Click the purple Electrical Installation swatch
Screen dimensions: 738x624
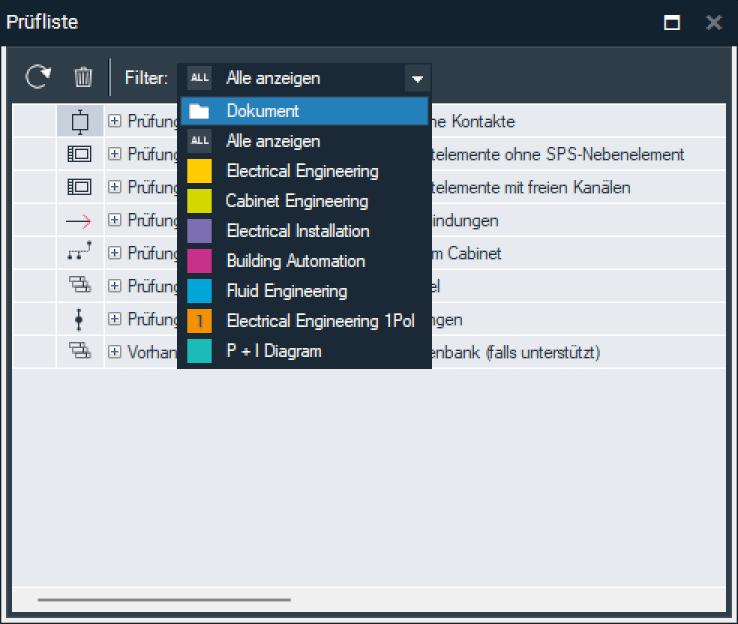tap(200, 231)
